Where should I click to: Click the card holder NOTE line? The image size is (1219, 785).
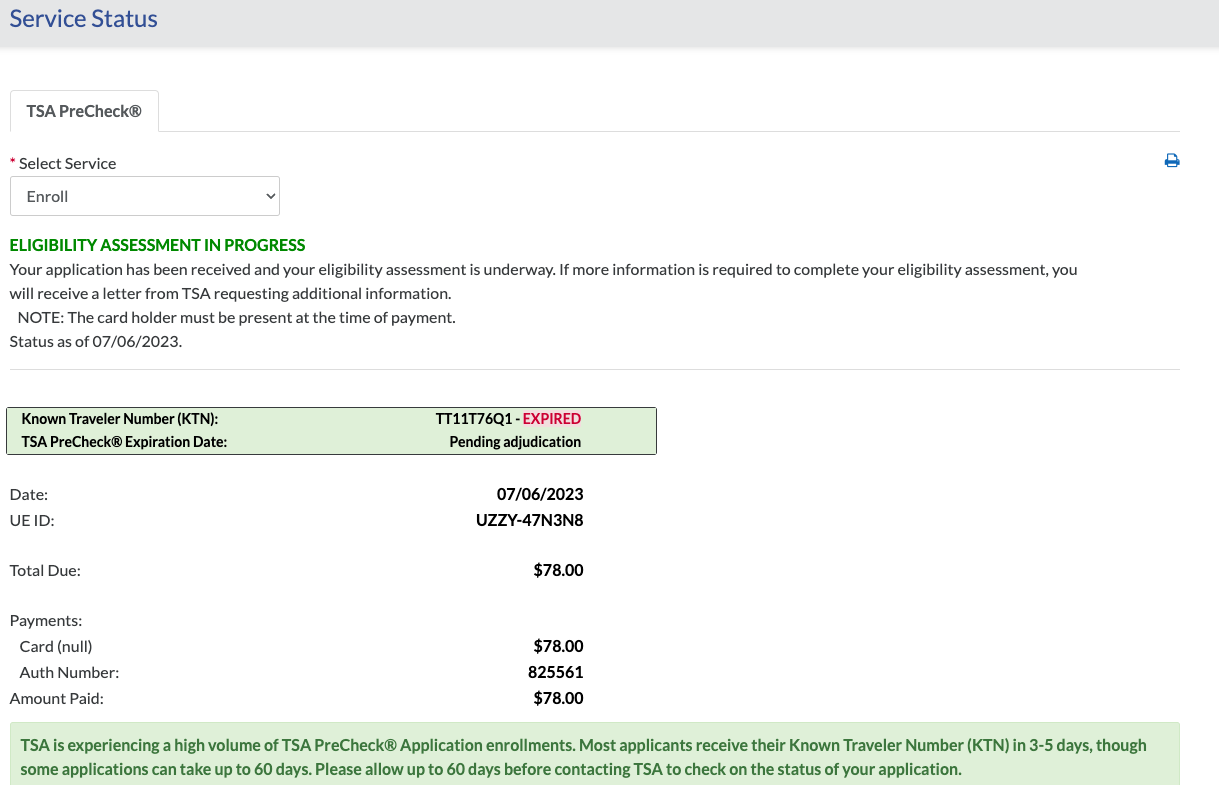coord(236,318)
